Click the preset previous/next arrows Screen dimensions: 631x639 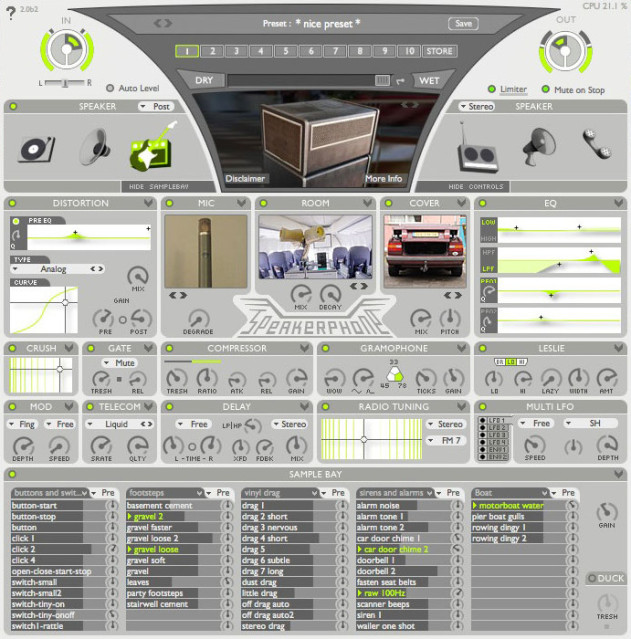click(163, 24)
